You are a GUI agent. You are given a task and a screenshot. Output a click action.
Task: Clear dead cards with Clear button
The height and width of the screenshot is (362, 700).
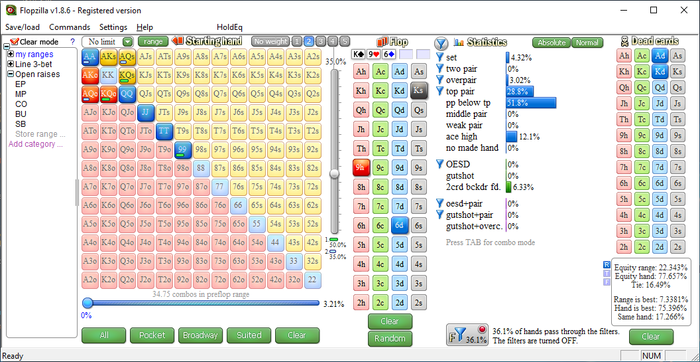tap(651, 337)
